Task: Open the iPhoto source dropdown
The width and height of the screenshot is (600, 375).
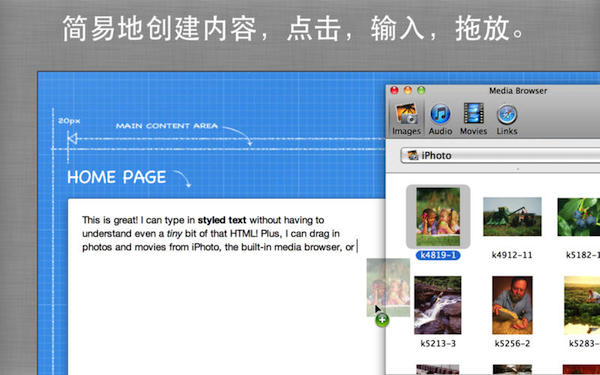Action: tap(500, 156)
